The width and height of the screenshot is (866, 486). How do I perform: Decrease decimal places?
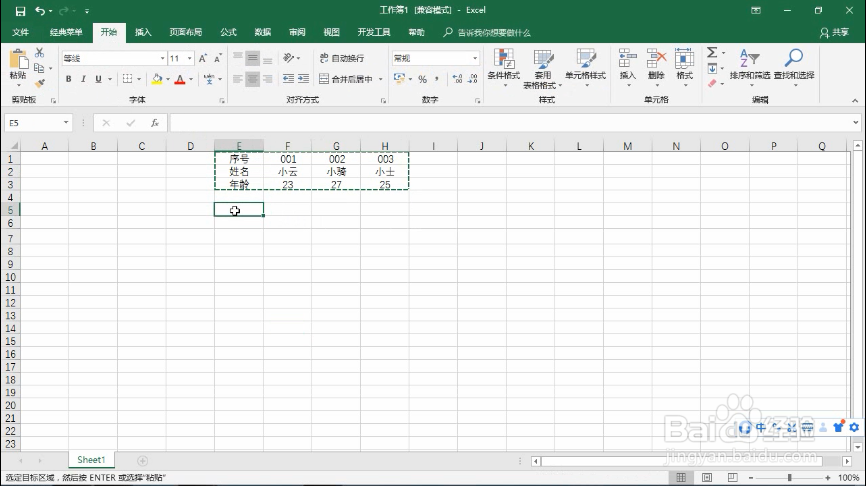click(473, 79)
